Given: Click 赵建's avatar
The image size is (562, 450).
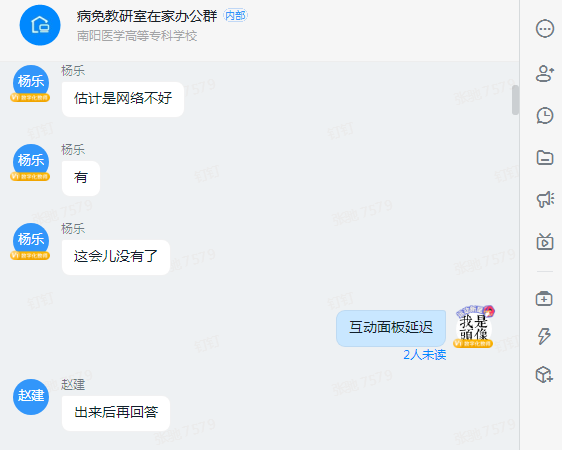Looking at the screenshot, I should (31, 397).
